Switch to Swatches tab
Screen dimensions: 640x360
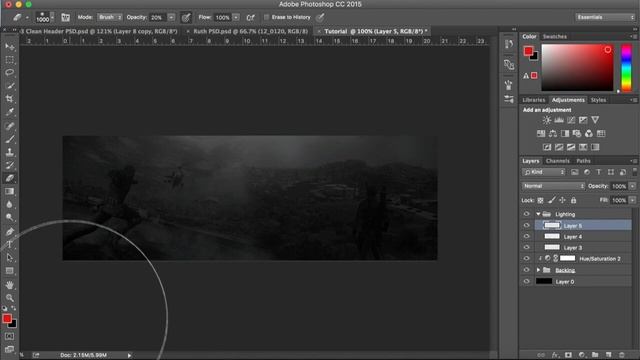point(554,36)
